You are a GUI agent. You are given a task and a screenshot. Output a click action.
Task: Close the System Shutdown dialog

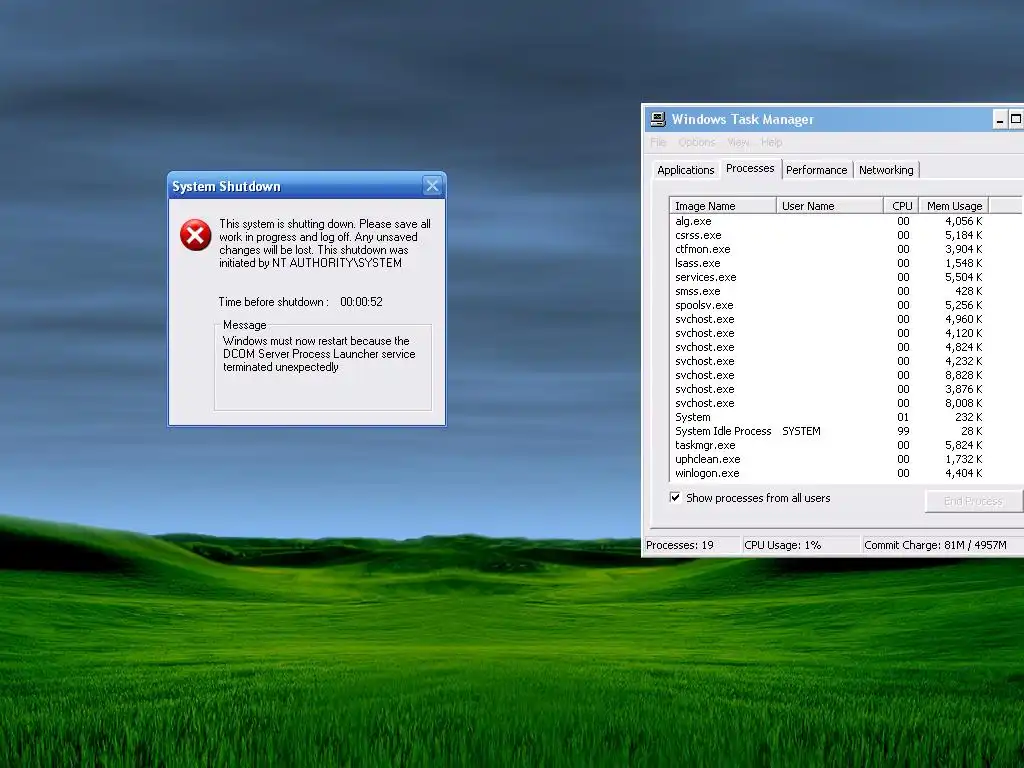(x=432, y=186)
